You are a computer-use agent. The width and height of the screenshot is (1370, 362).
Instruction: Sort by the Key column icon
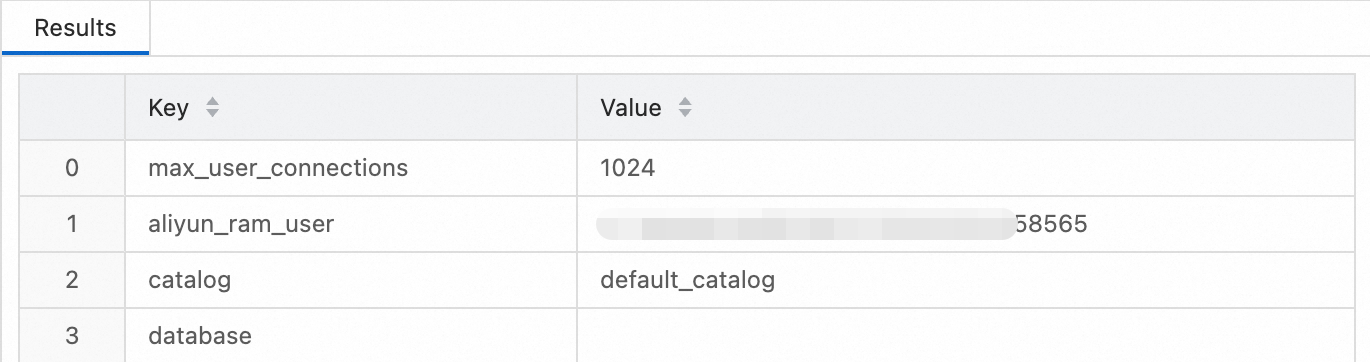coord(212,108)
